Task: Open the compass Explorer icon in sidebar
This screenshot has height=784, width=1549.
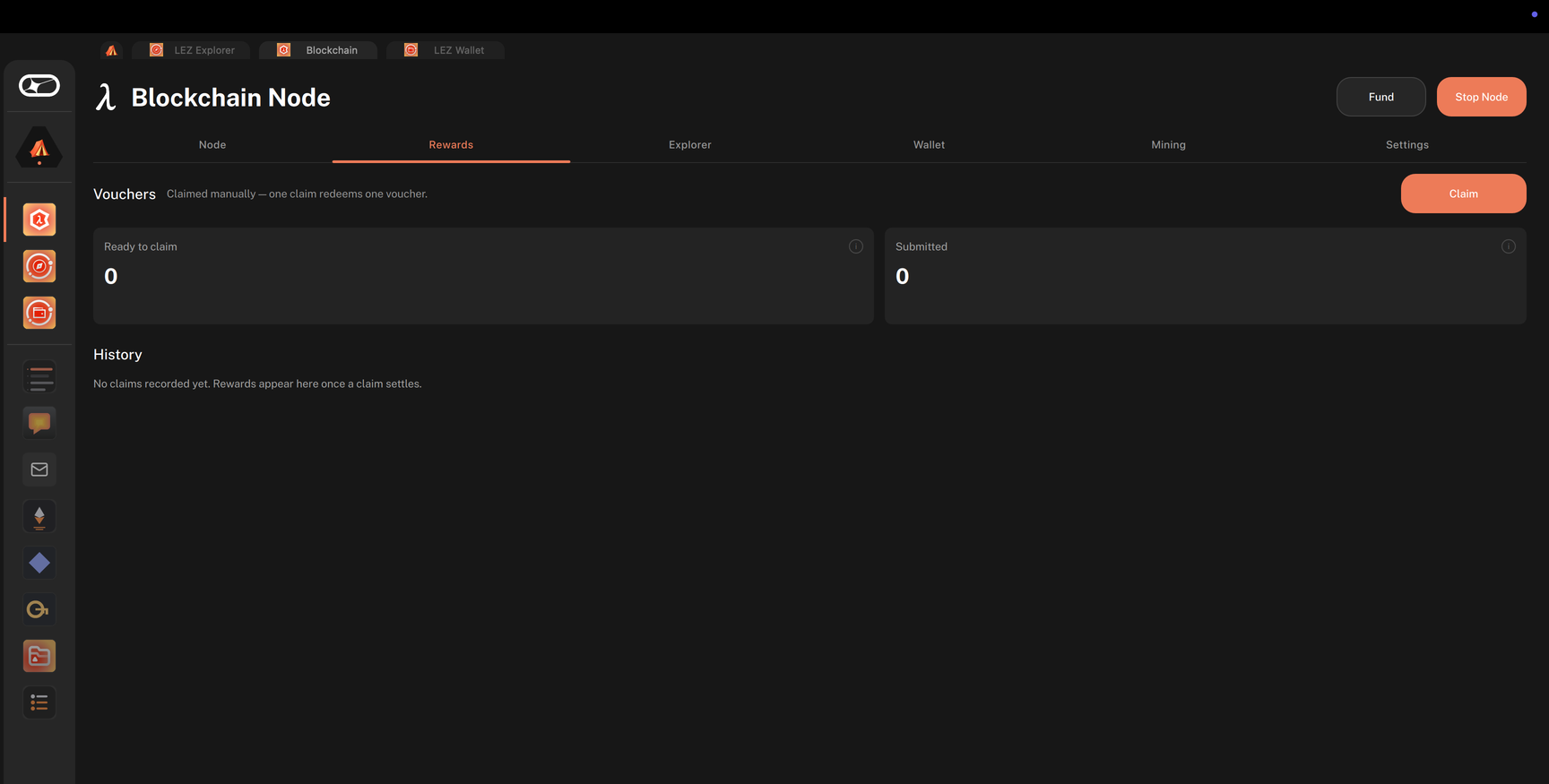Action: click(x=39, y=266)
